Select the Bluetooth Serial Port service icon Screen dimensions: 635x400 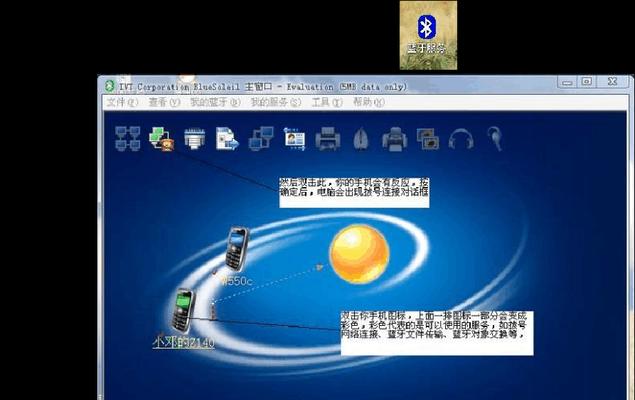pos(194,139)
